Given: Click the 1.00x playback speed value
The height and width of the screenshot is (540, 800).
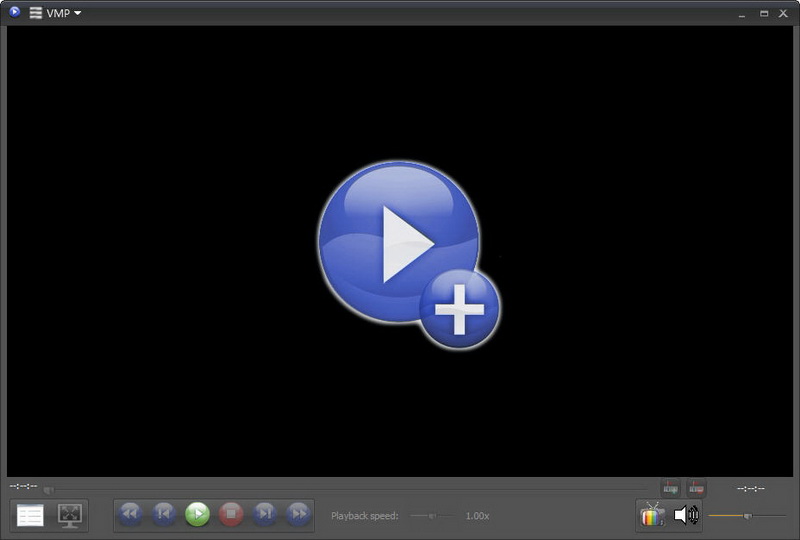Looking at the screenshot, I should tap(477, 516).
